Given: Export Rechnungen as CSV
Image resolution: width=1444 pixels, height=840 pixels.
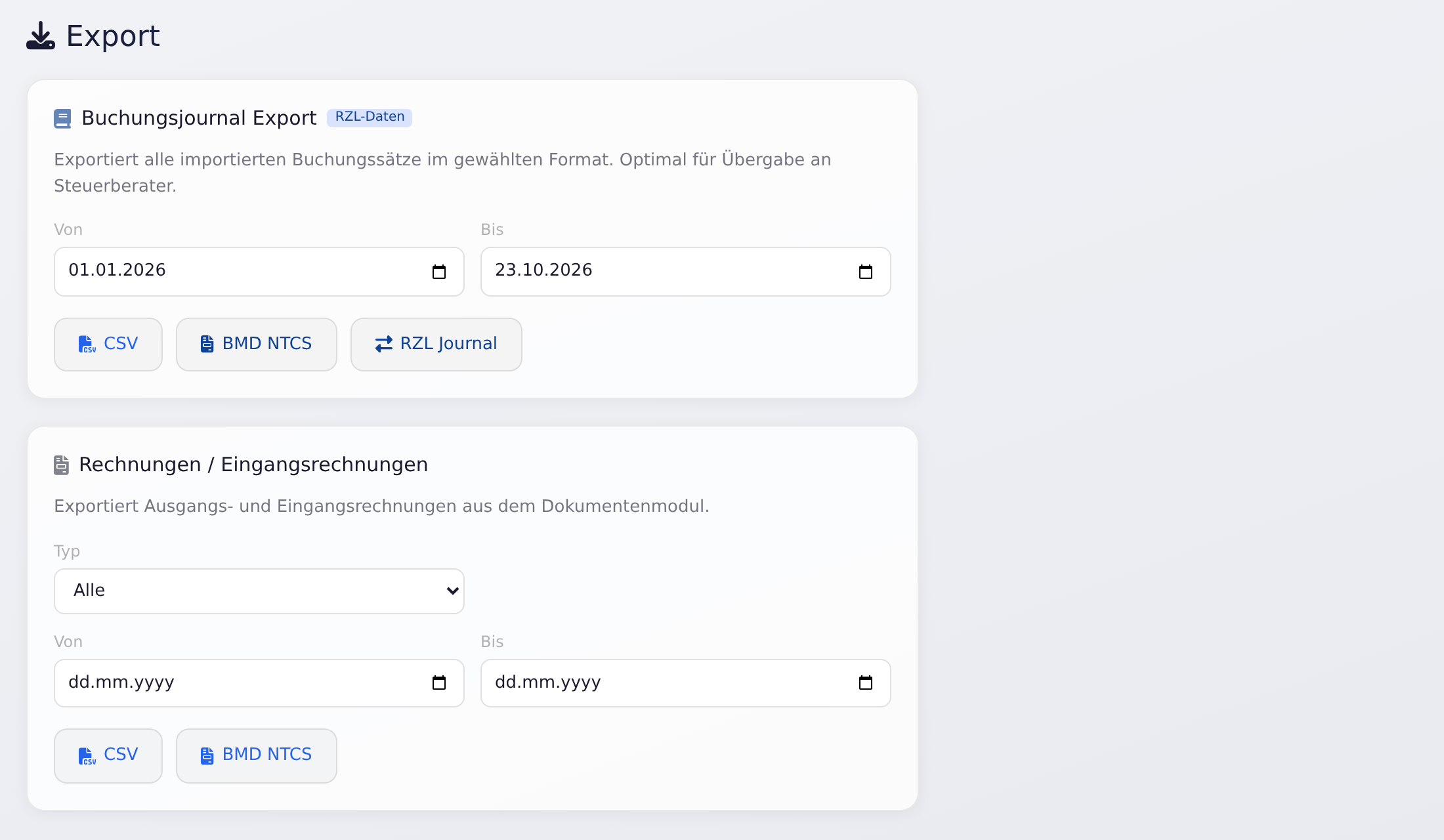Looking at the screenshot, I should [108, 756].
